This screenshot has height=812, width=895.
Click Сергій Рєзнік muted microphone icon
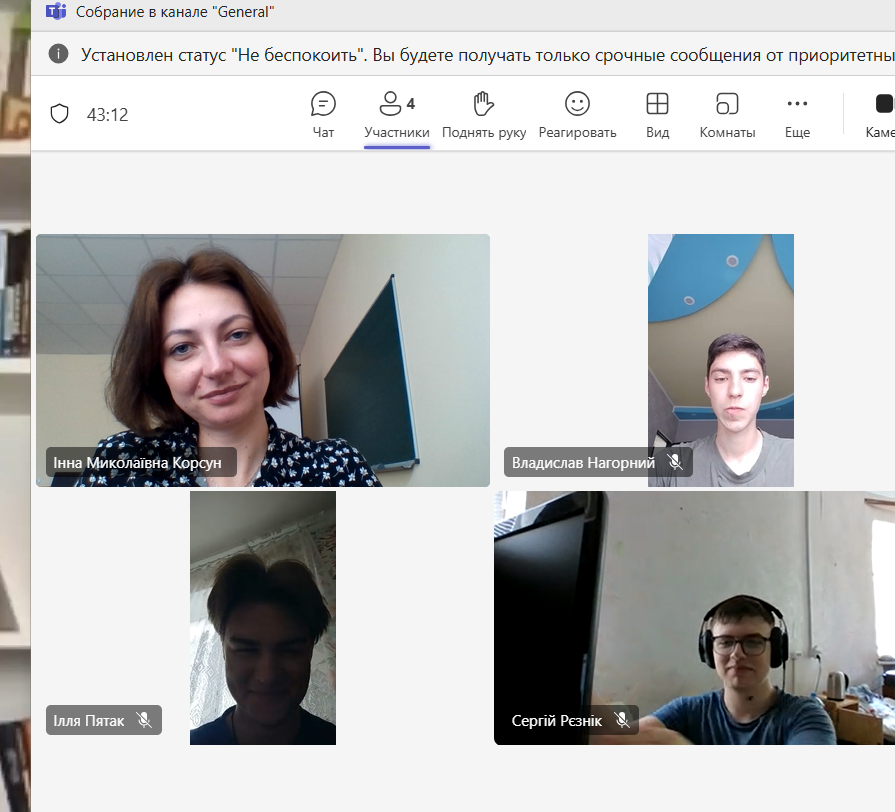point(622,720)
